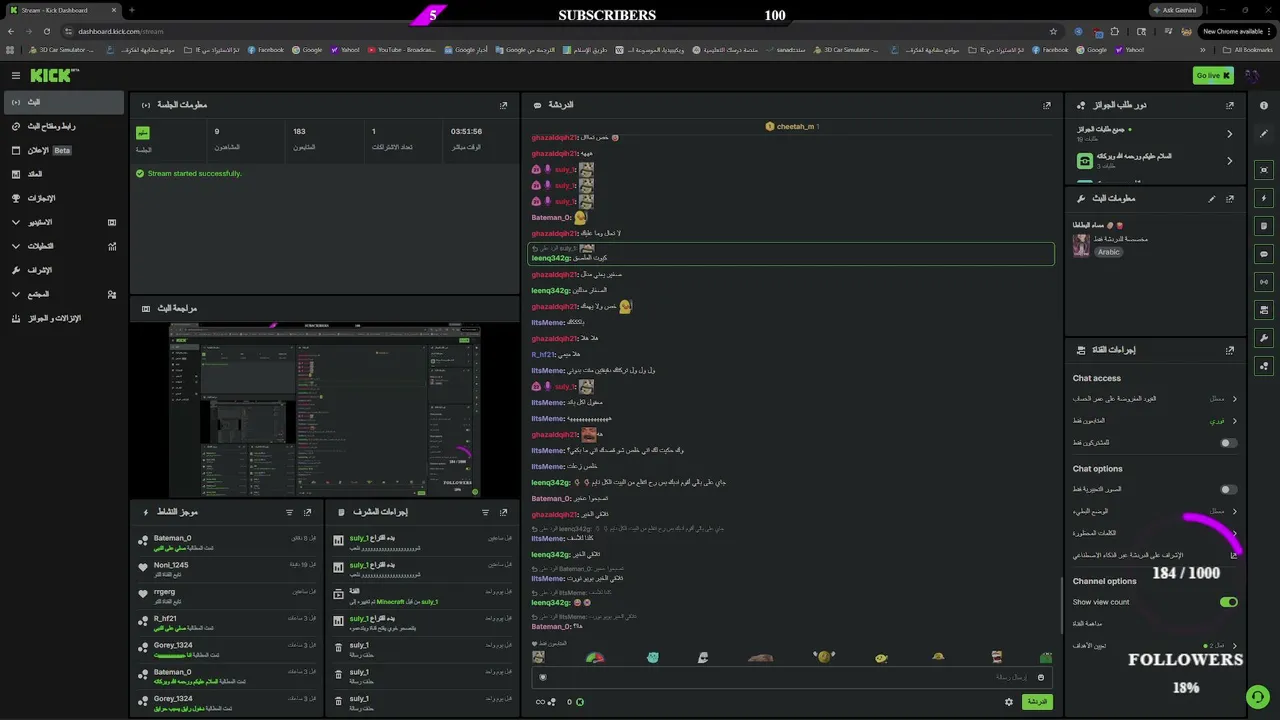Viewport: 1280px width, 720px height.
Task: Pop out the Stream Info panel
Action: pyautogui.click(x=1230, y=198)
